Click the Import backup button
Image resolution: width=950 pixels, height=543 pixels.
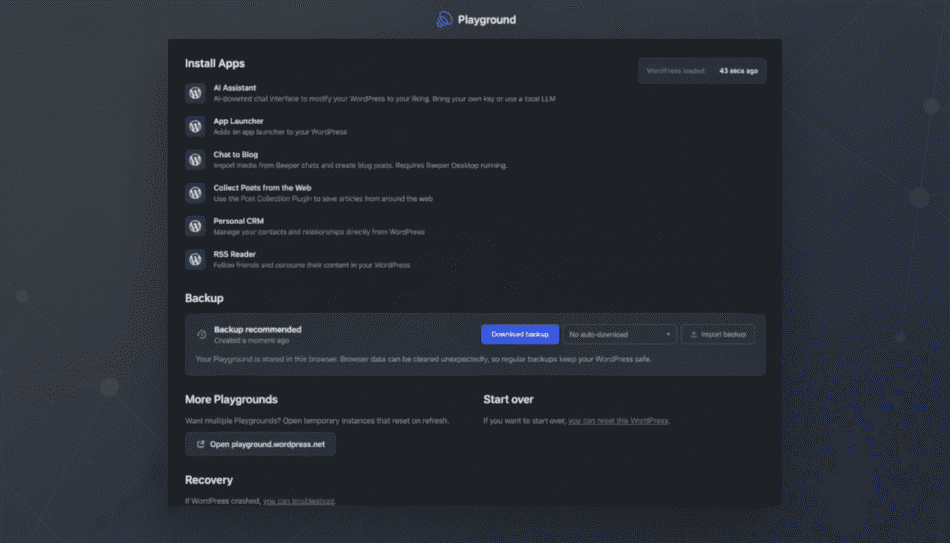tap(717, 334)
